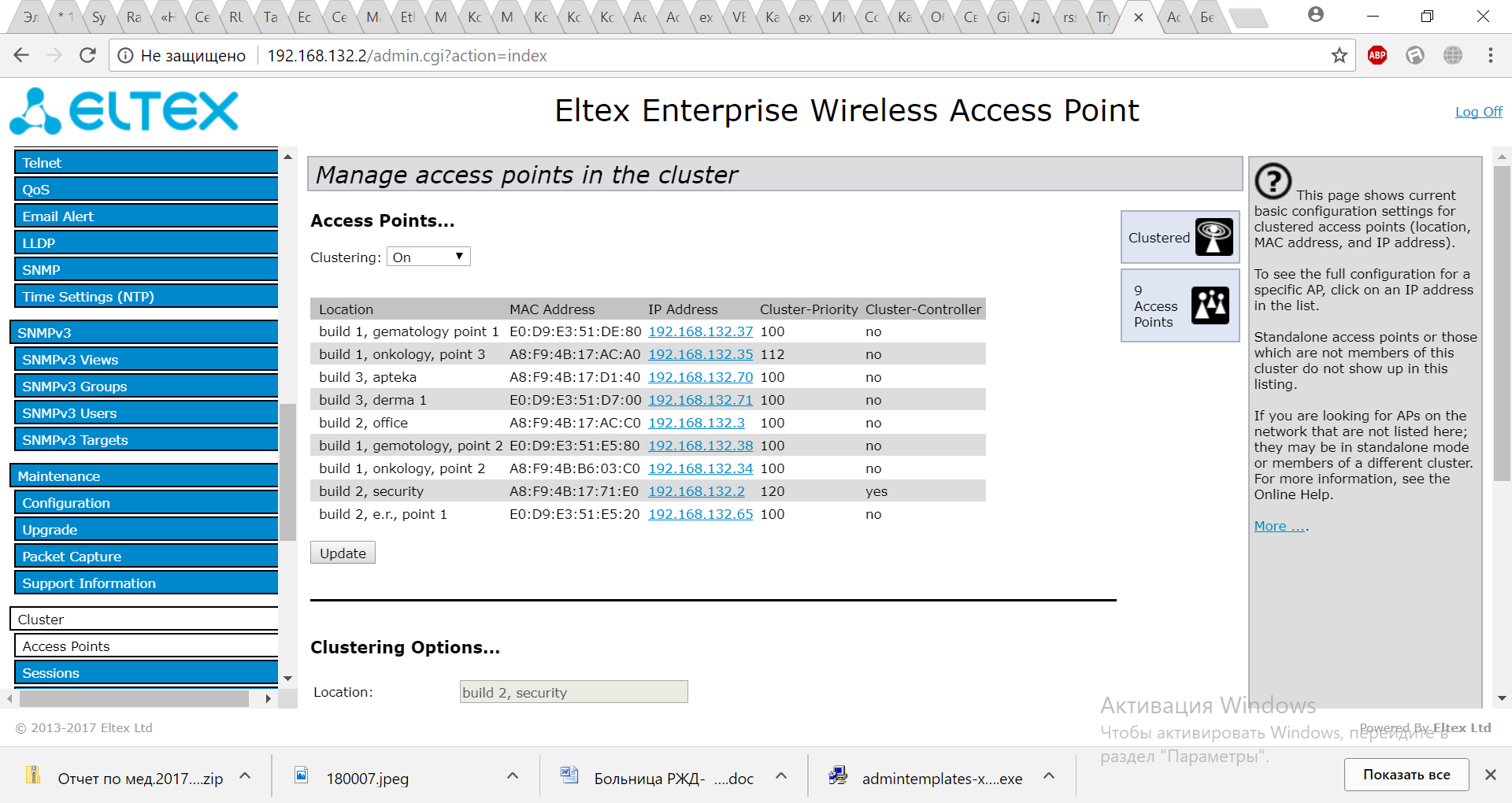Screen dimensions: 1512x803
Task: Click the Clustered antenna icon
Action: pos(1214,237)
